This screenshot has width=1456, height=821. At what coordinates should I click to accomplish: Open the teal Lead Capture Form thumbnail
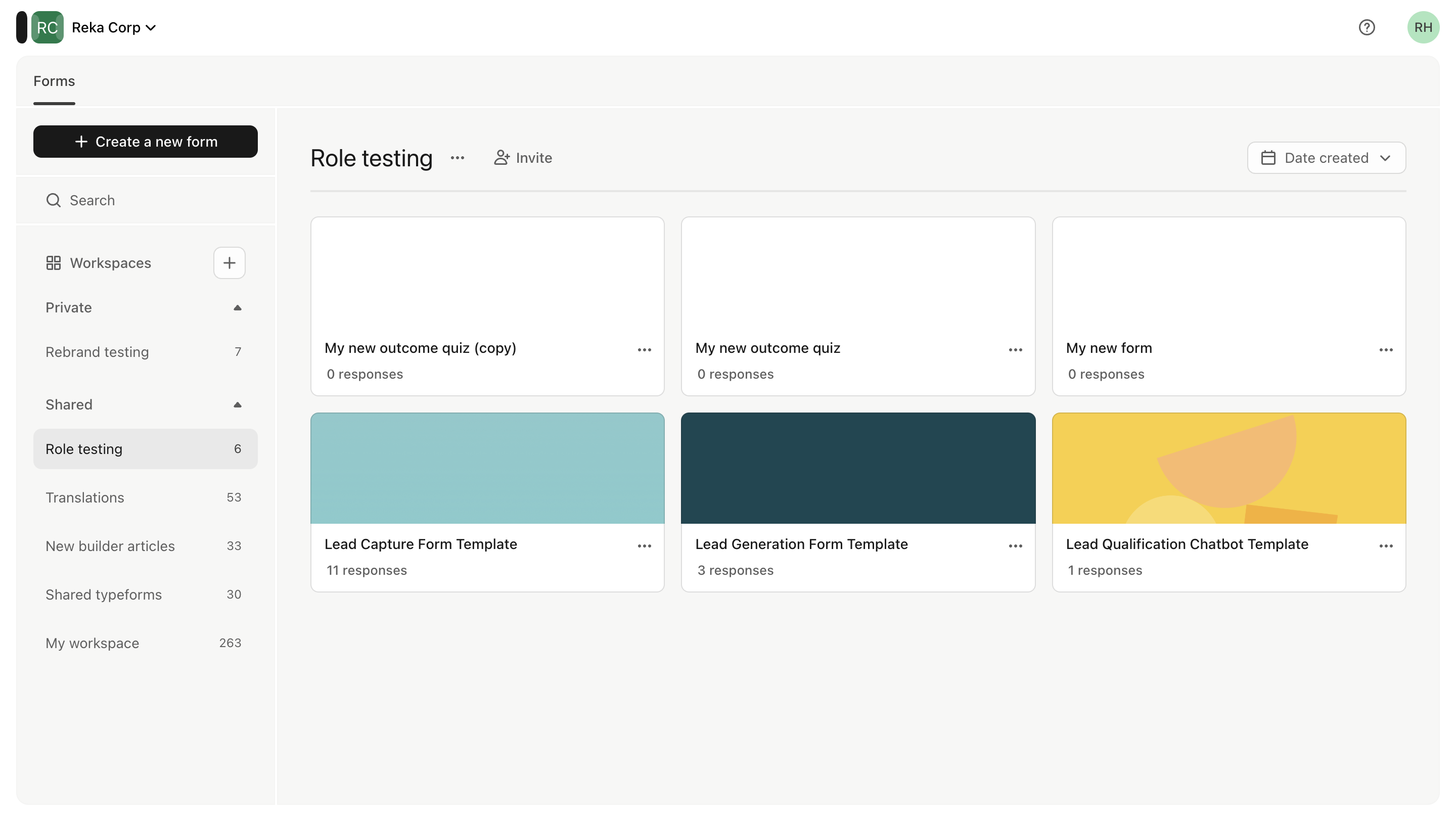[x=487, y=469]
